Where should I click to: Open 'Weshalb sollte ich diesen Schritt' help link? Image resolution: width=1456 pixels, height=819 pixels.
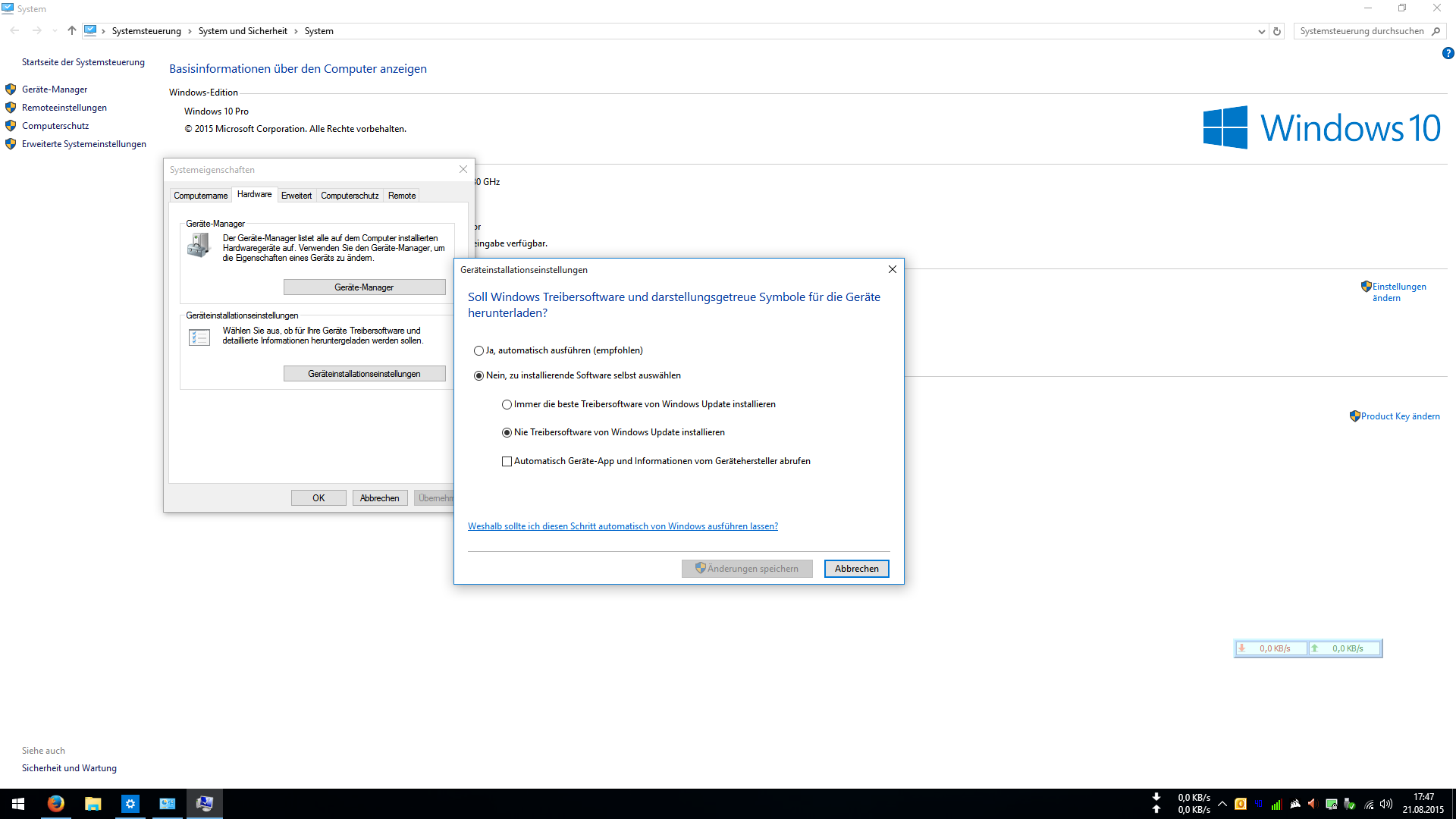[623, 526]
